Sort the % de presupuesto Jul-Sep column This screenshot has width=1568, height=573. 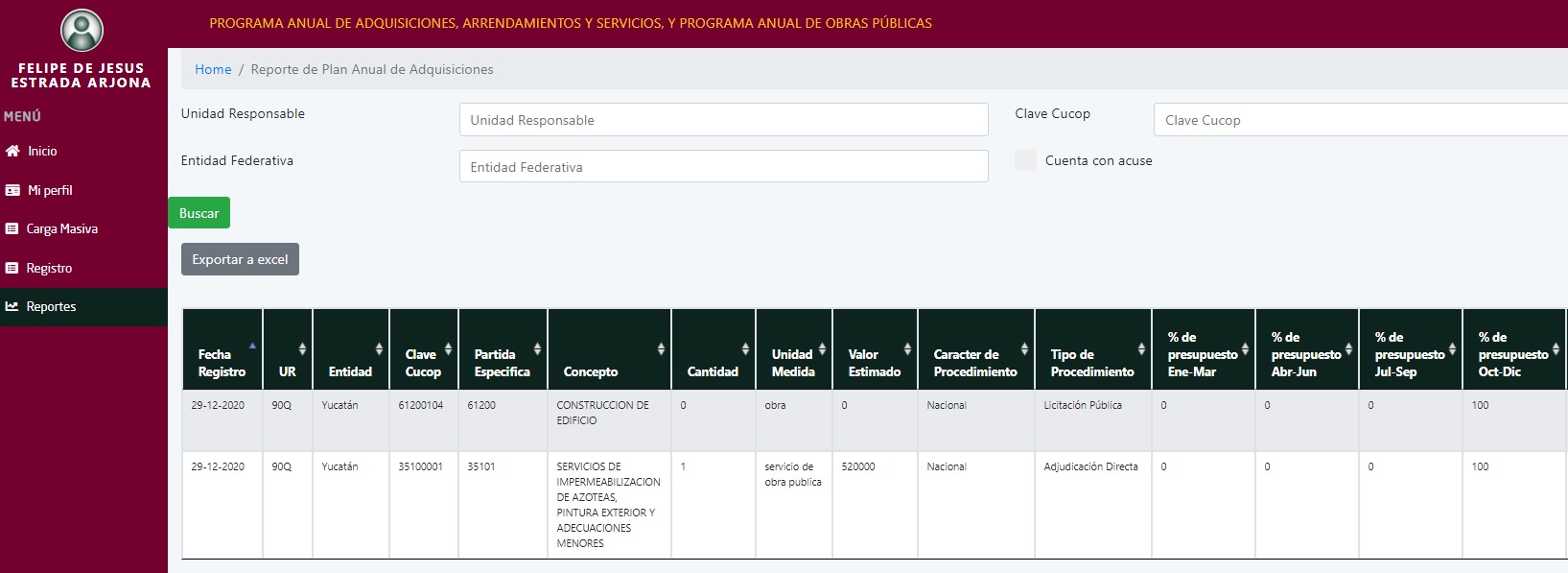point(1452,348)
